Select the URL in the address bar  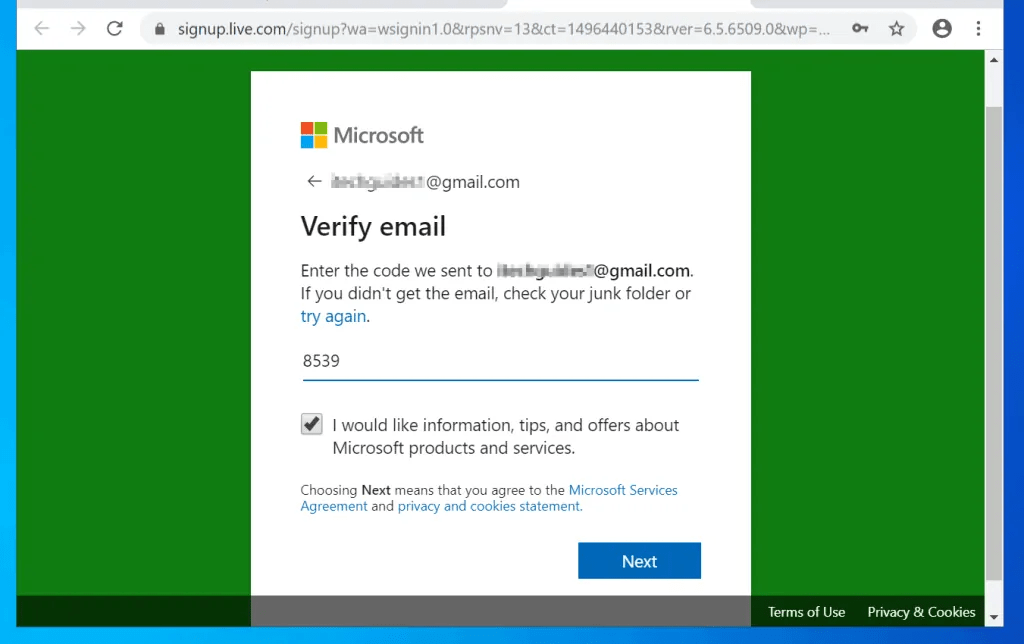(x=500, y=29)
